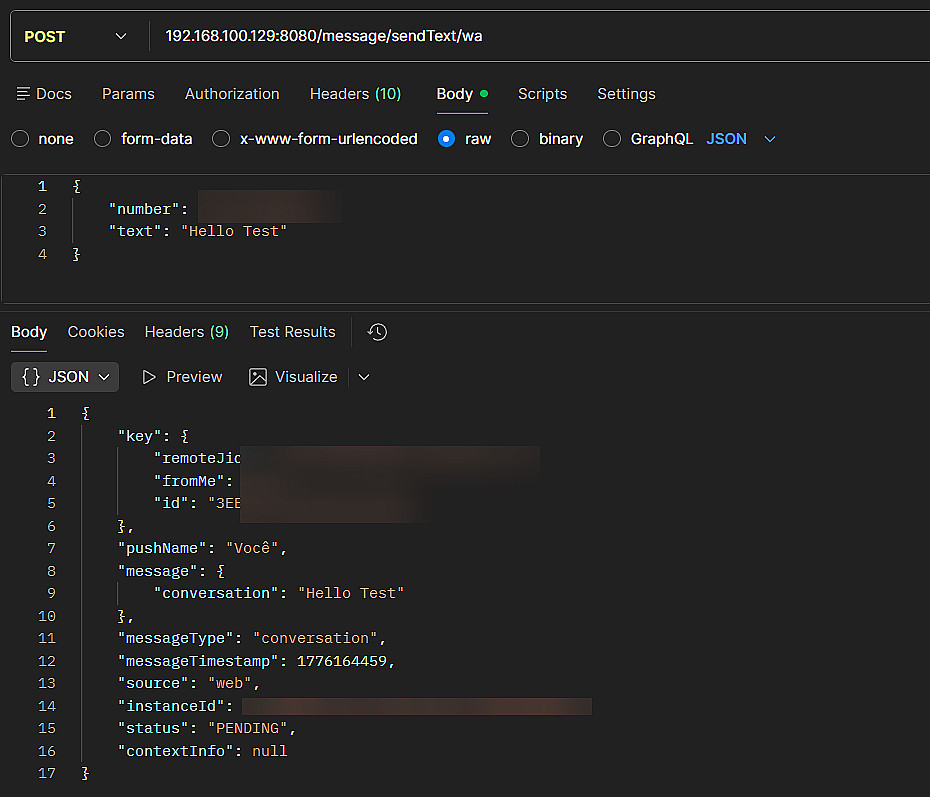Screen dimensions: 930x797
Task: Select the none body type
Action: pyautogui.click(x=20, y=139)
